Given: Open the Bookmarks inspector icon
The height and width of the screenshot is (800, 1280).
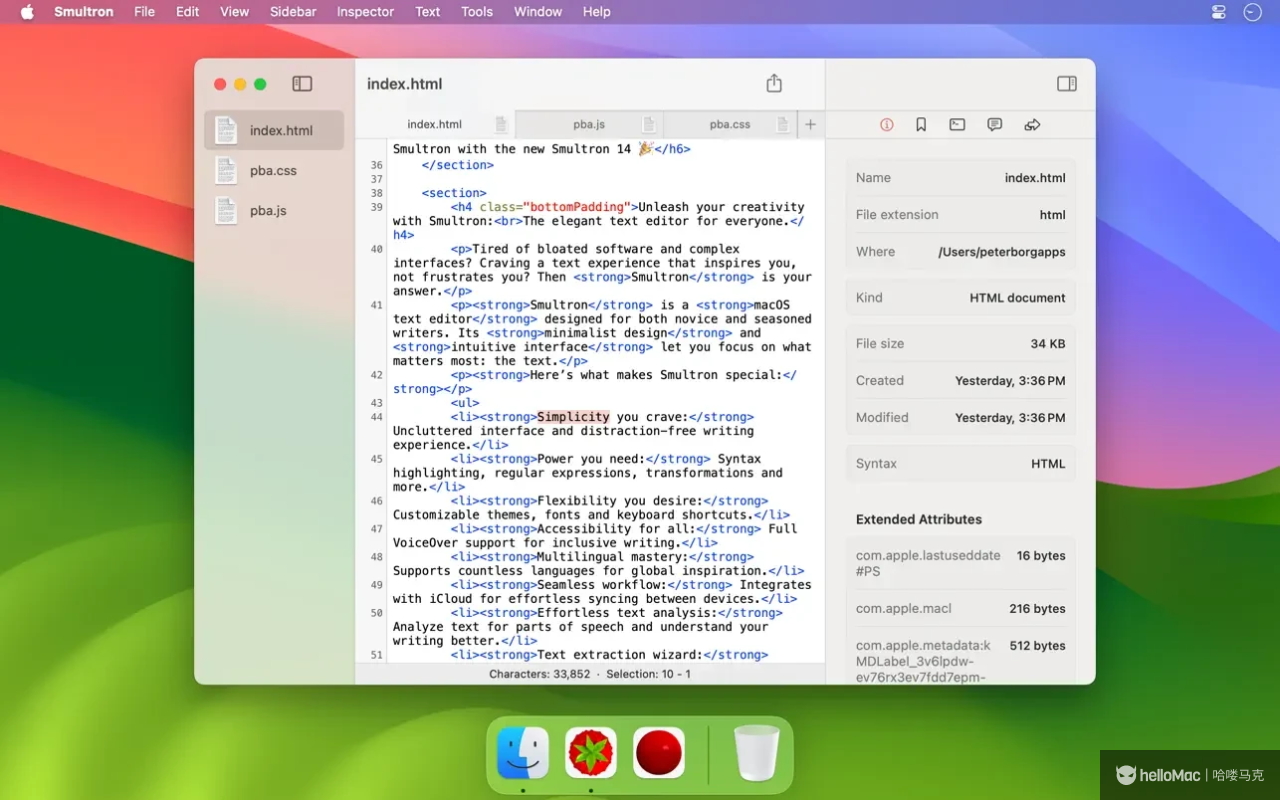Looking at the screenshot, I should click(x=921, y=125).
